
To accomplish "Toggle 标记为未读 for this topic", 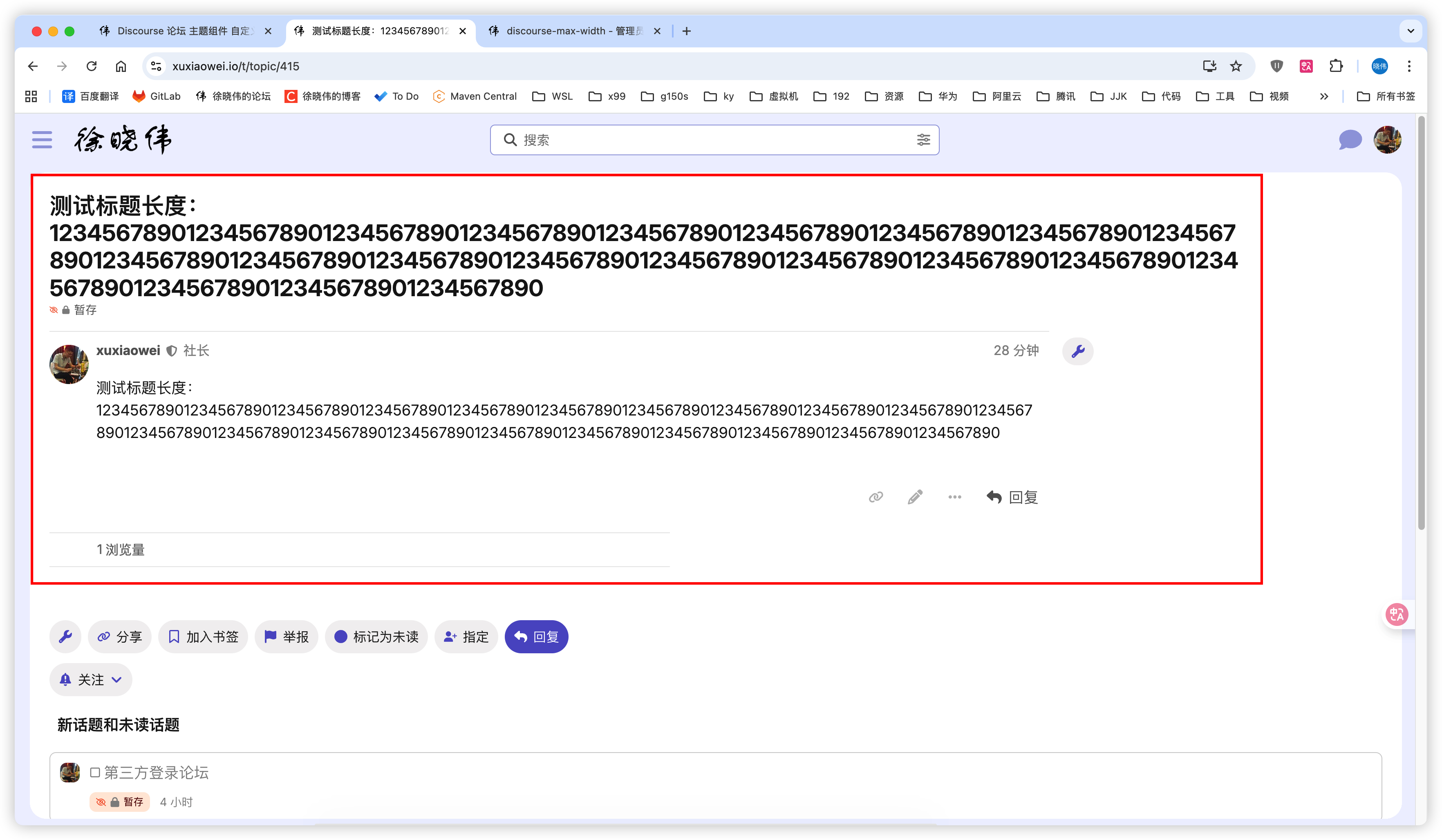I will (x=376, y=637).
